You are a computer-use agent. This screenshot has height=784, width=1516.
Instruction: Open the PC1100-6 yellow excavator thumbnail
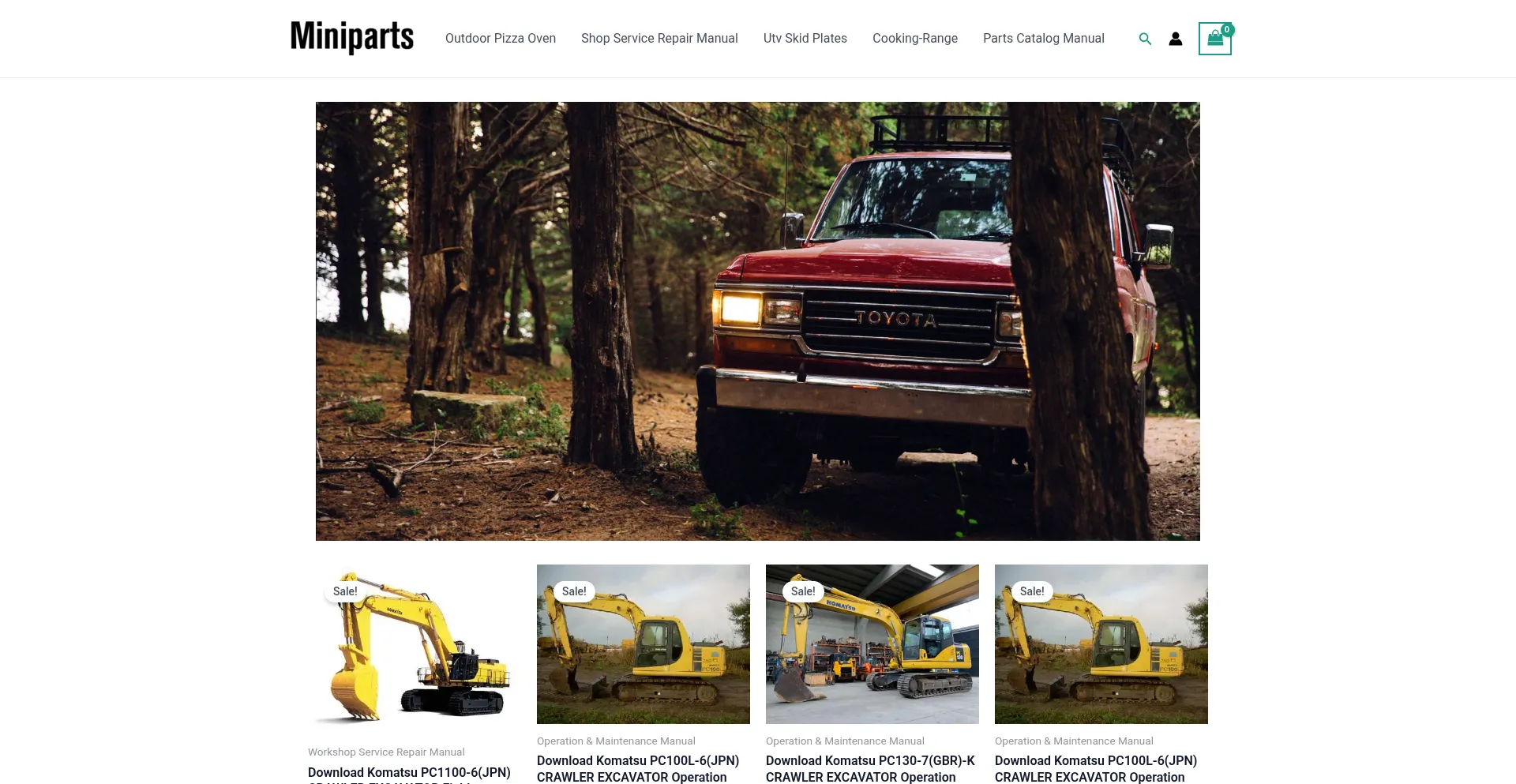[x=415, y=644]
